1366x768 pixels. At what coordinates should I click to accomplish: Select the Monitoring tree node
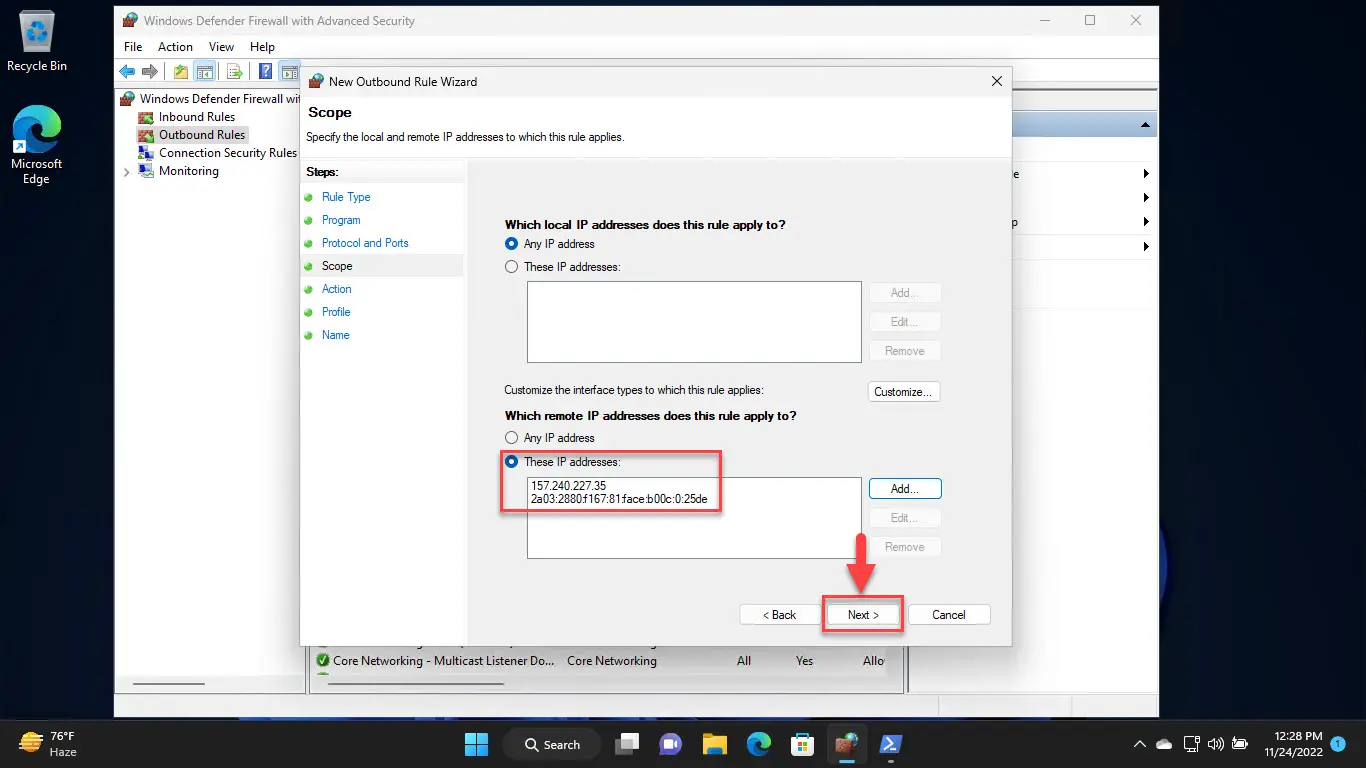point(188,171)
